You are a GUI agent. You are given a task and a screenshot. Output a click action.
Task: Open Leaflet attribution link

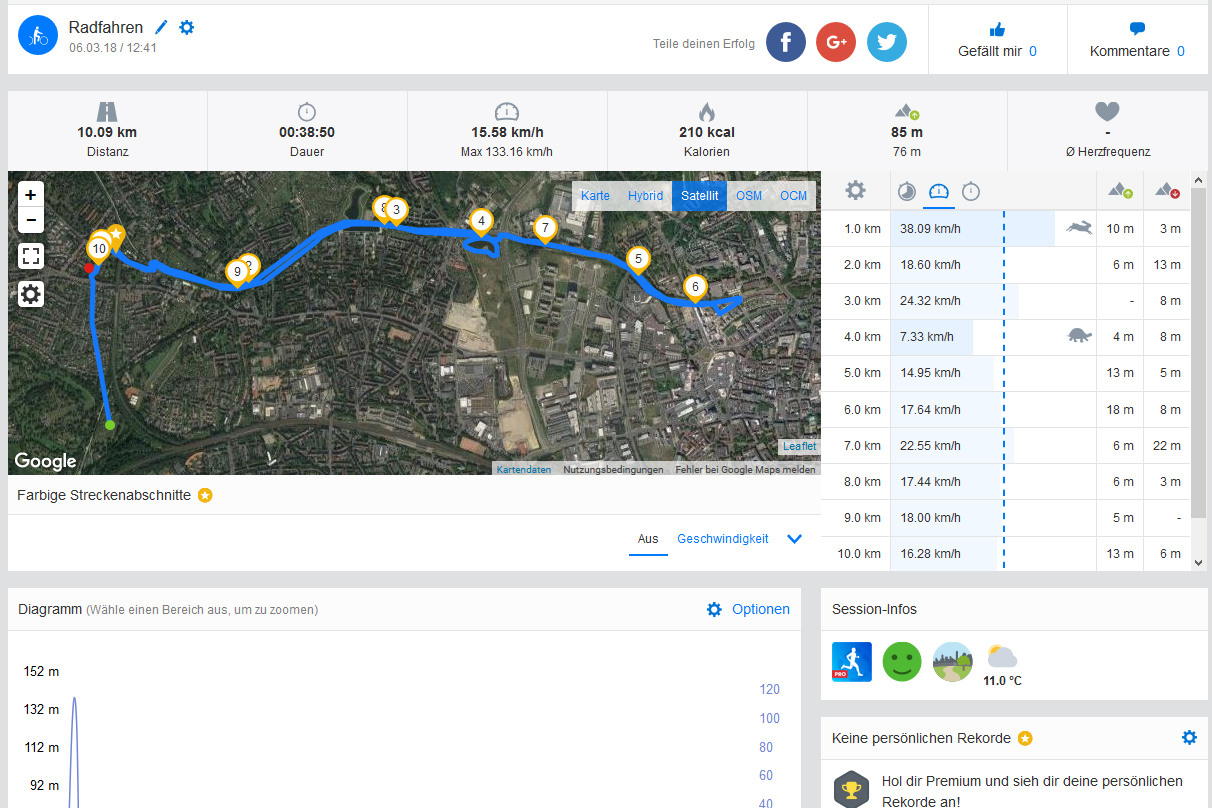pos(799,446)
